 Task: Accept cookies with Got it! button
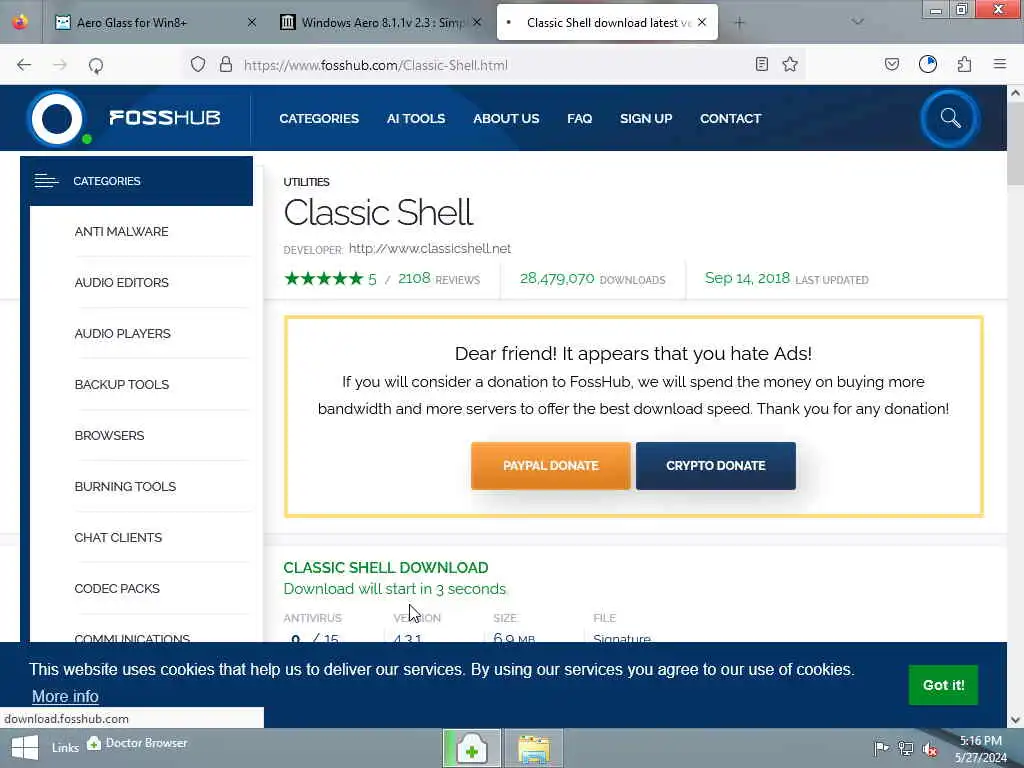click(943, 684)
